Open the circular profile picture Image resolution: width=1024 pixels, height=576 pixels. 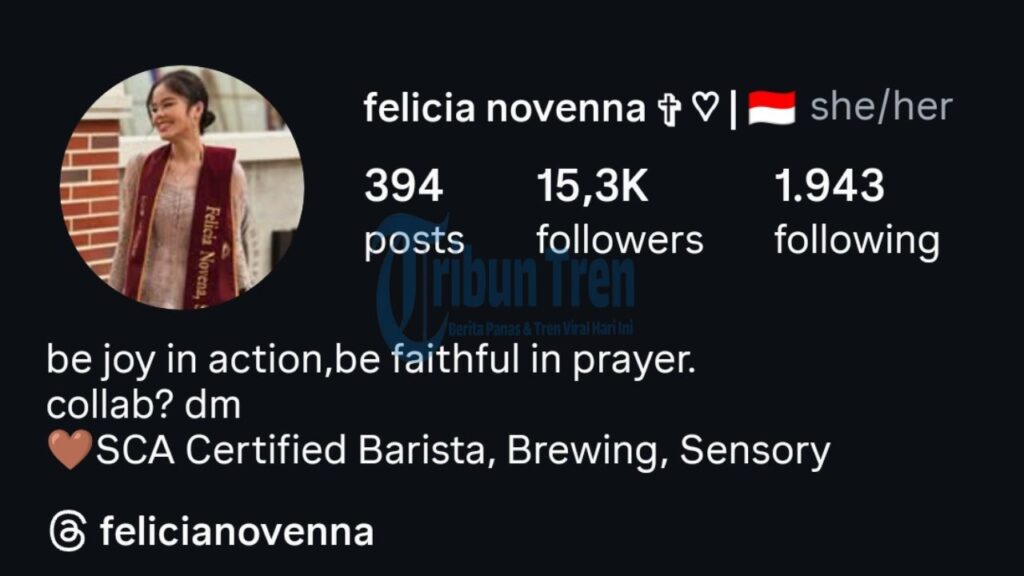182,187
